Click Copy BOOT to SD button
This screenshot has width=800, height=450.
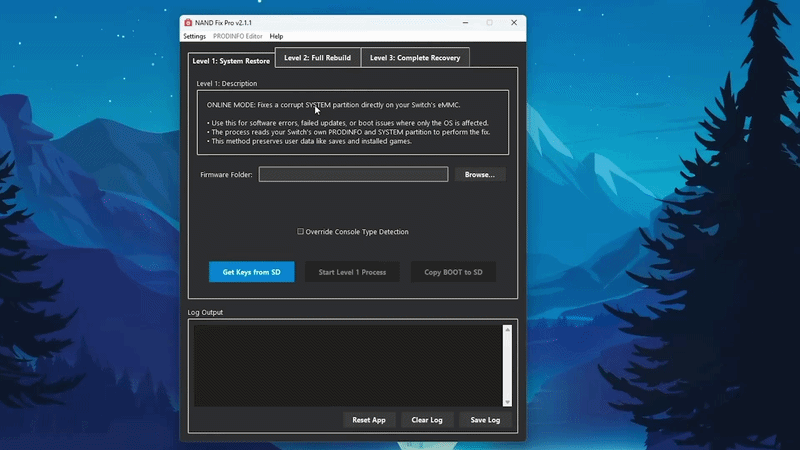coord(453,272)
